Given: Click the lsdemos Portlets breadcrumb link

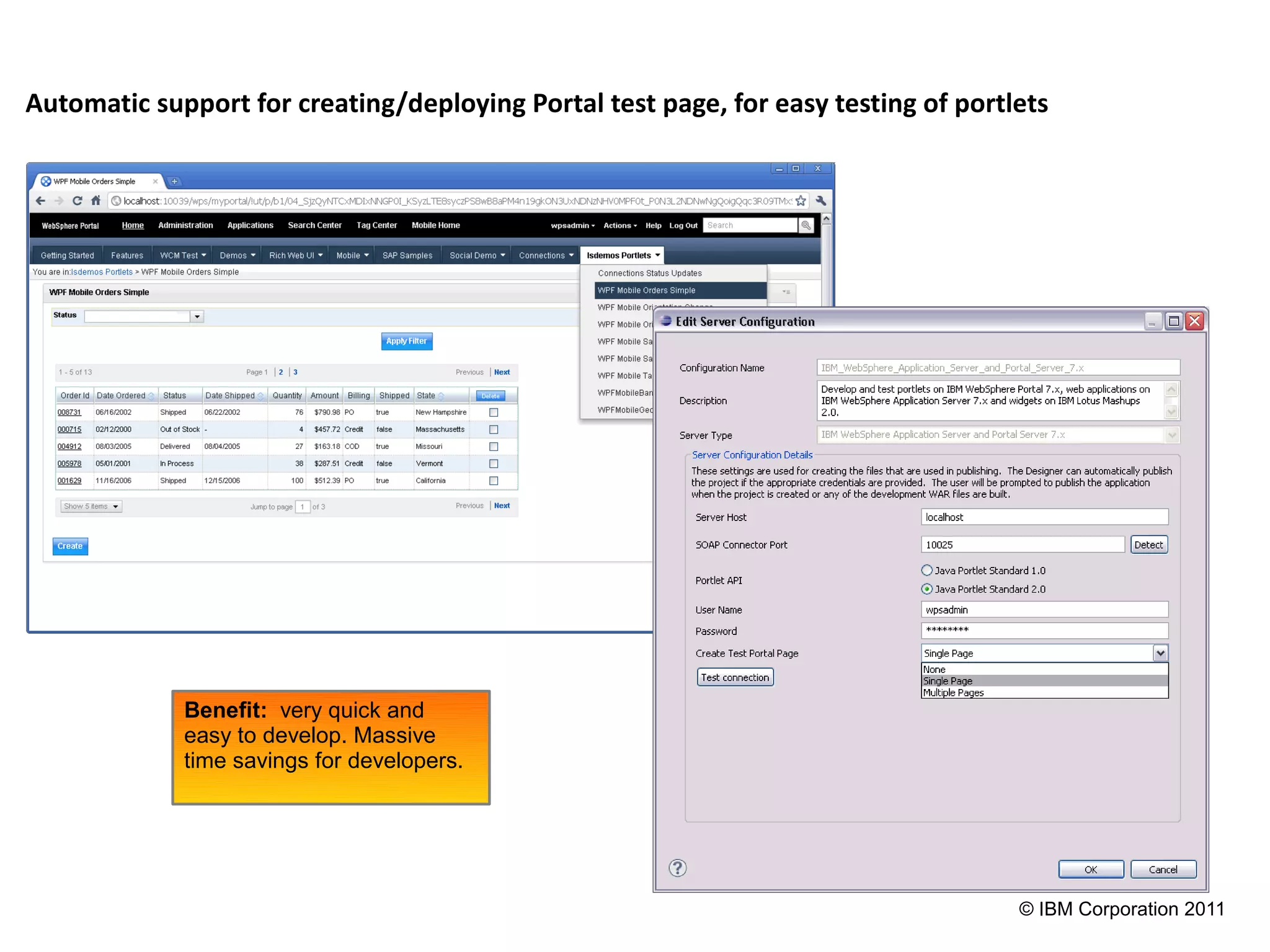Looking at the screenshot, I should point(102,272).
